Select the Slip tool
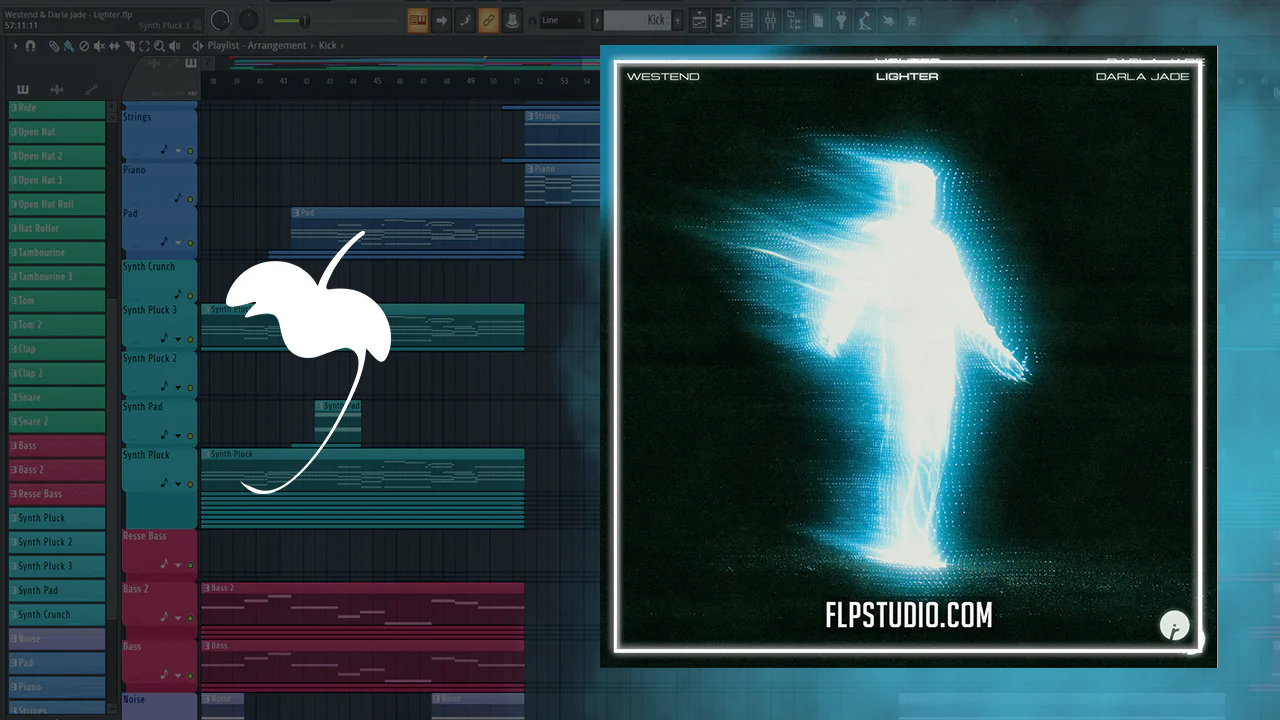The height and width of the screenshot is (720, 1280). click(114, 46)
